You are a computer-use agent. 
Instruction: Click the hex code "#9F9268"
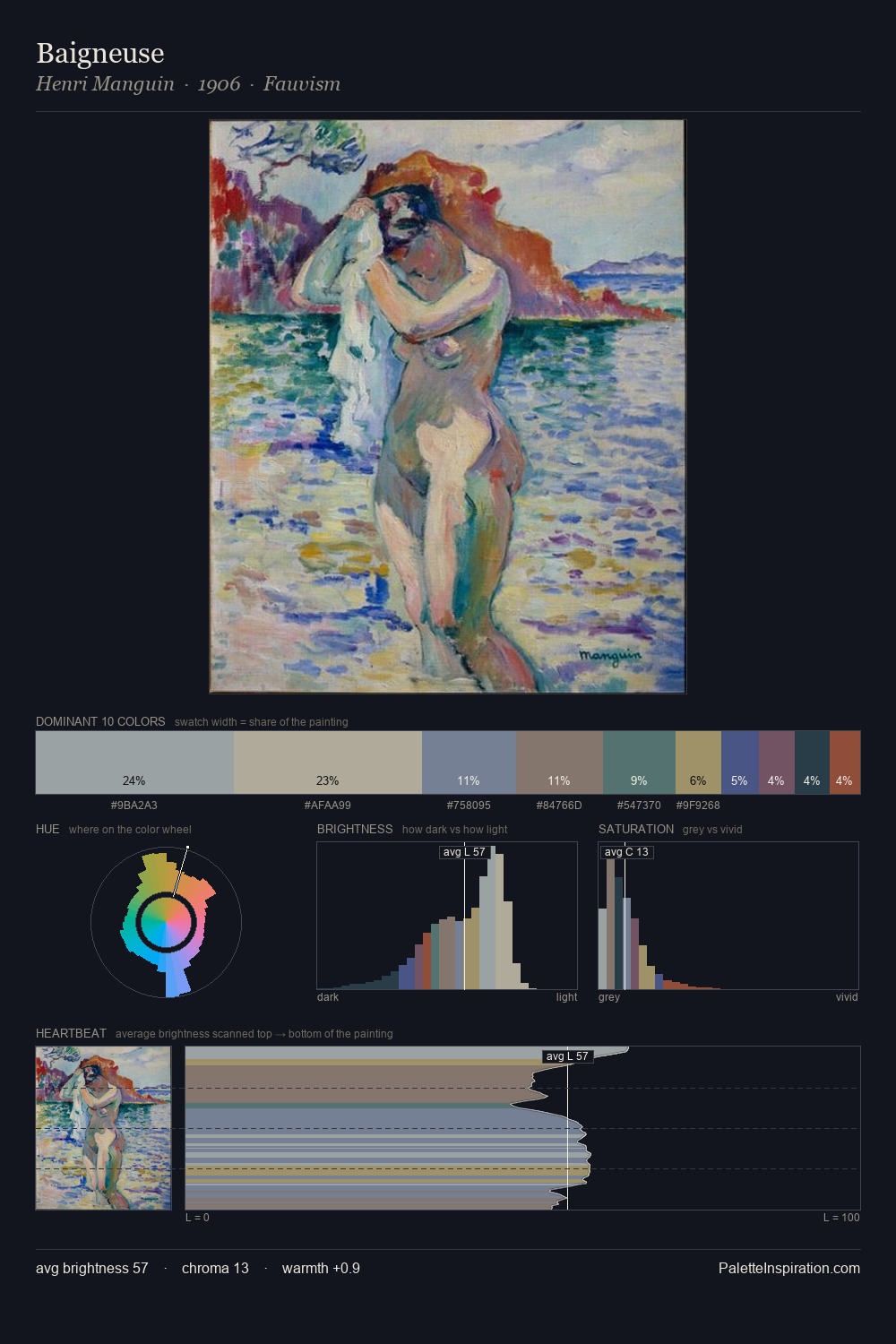698,806
